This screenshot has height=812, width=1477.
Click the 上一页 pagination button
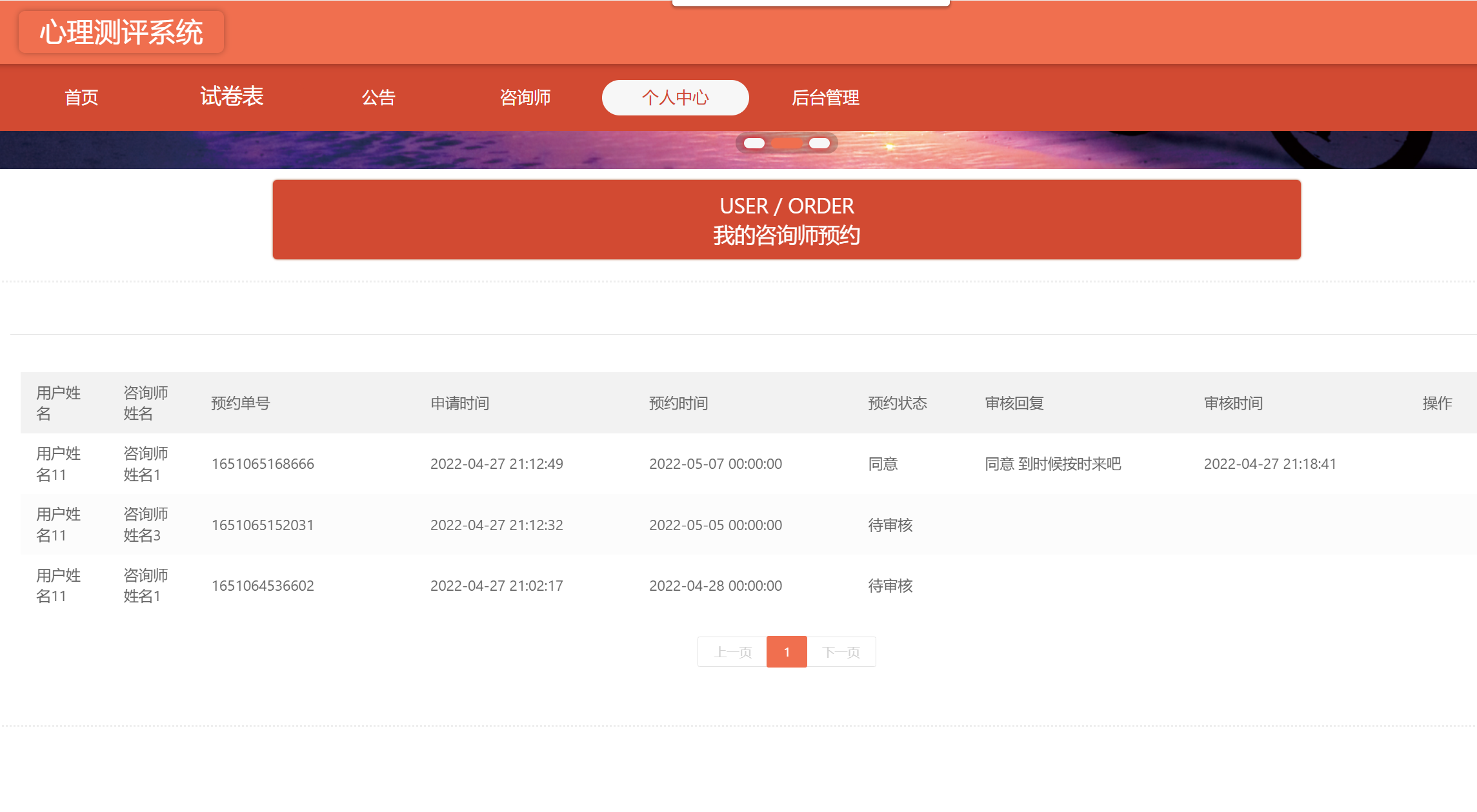point(733,651)
